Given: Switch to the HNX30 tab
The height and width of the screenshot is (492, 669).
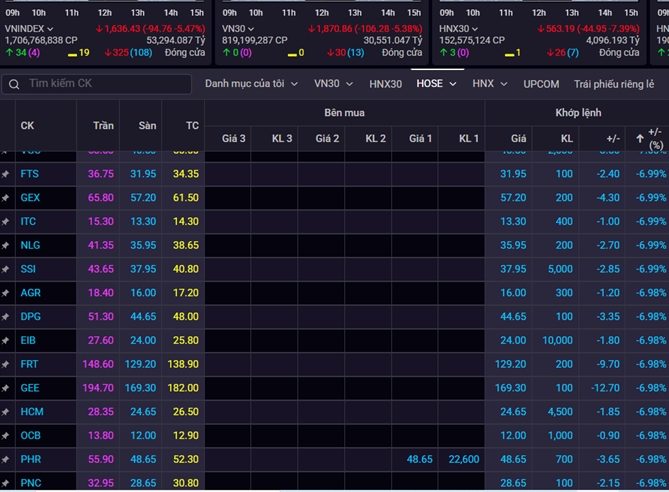Looking at the screenshot, I should point(385,84).
